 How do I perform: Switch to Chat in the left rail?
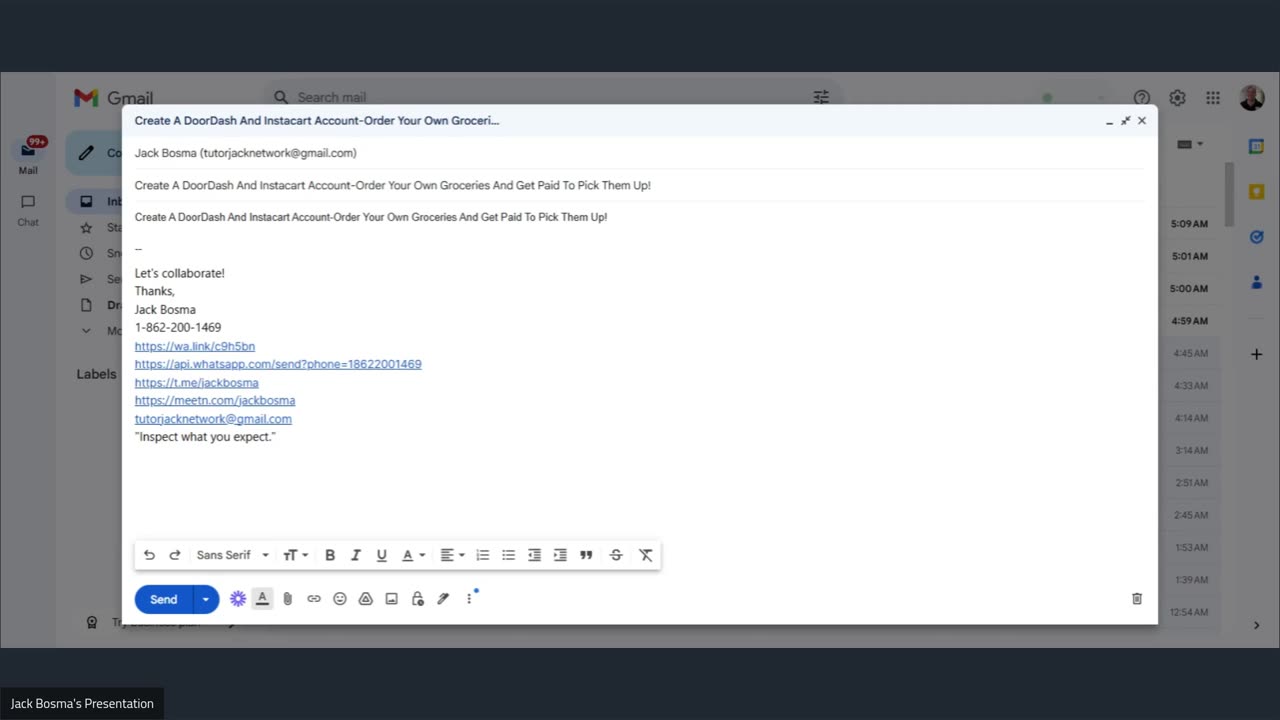(28, 210)
